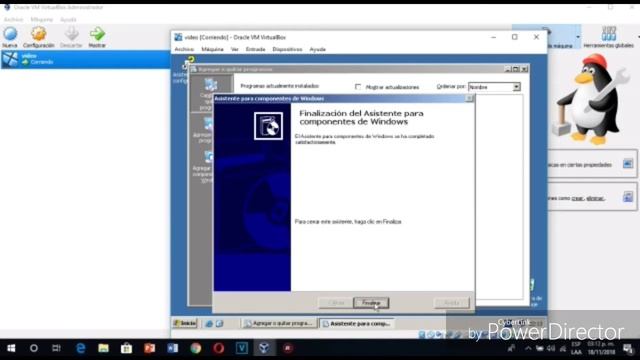Minimize the Agregar o quitar programas window
The width and height of the screenshot is (640, 360).
(508, 69)
